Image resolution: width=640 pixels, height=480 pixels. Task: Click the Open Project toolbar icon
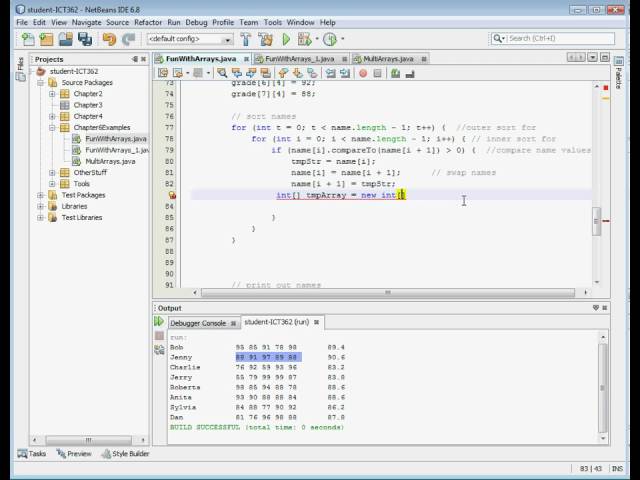pos(65,39)
